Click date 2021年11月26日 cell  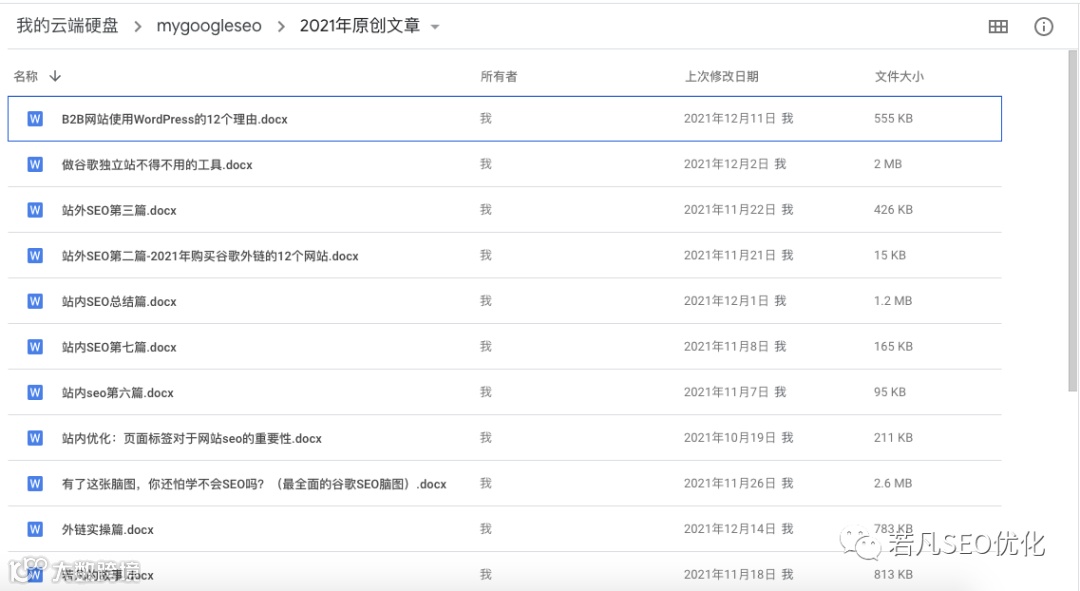729,483
